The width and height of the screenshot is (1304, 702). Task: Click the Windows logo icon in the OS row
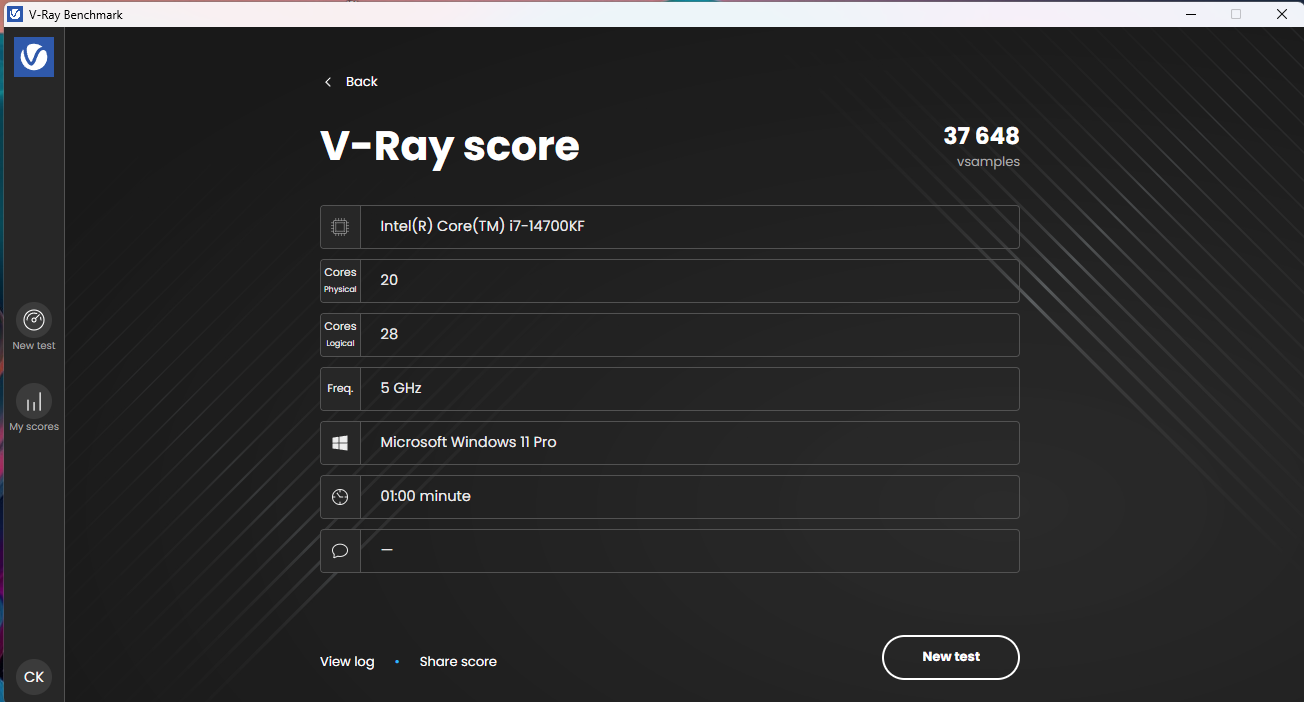(340, 443)
